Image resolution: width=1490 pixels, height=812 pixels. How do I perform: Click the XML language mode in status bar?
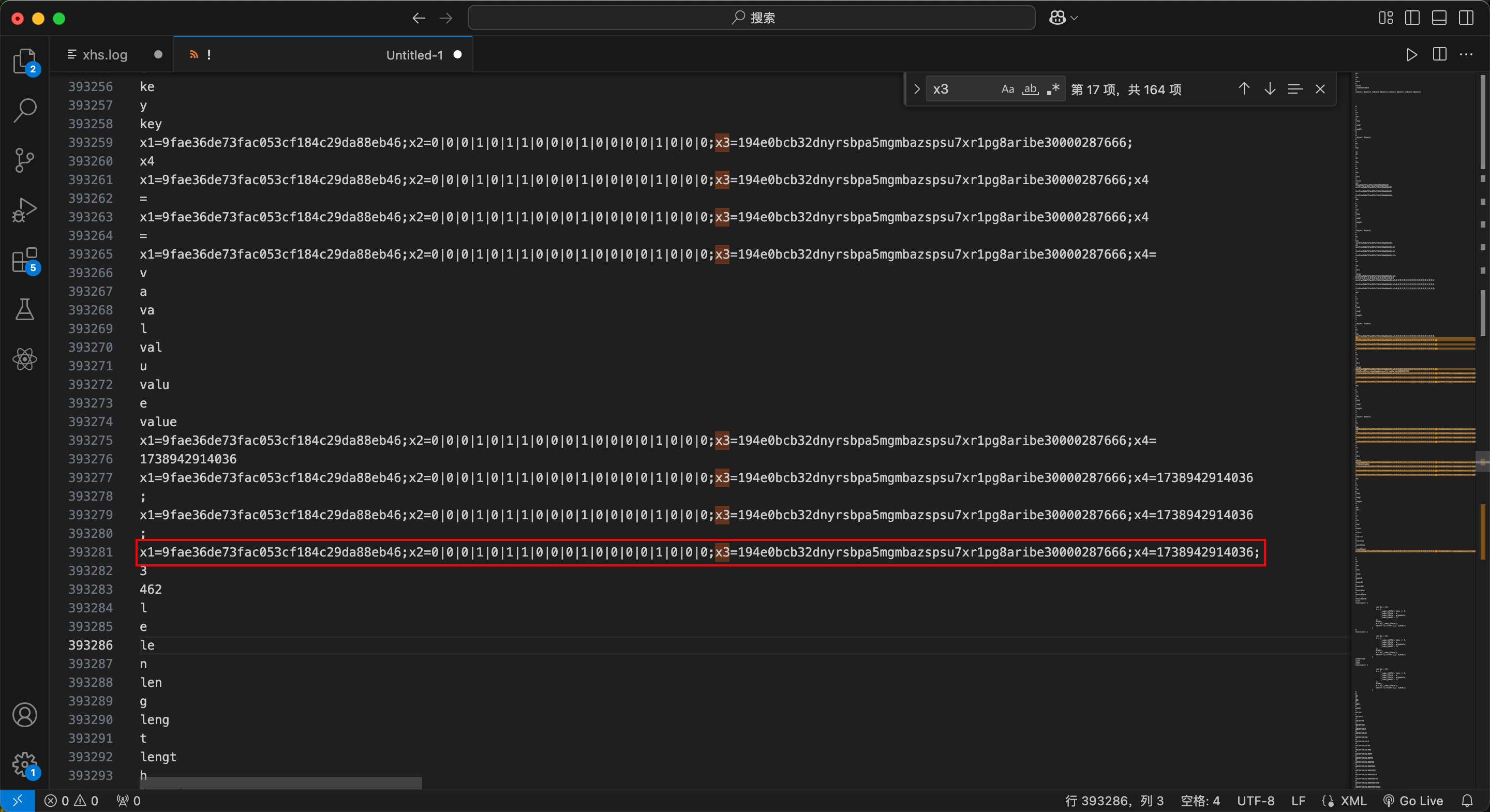point(1353,801)
